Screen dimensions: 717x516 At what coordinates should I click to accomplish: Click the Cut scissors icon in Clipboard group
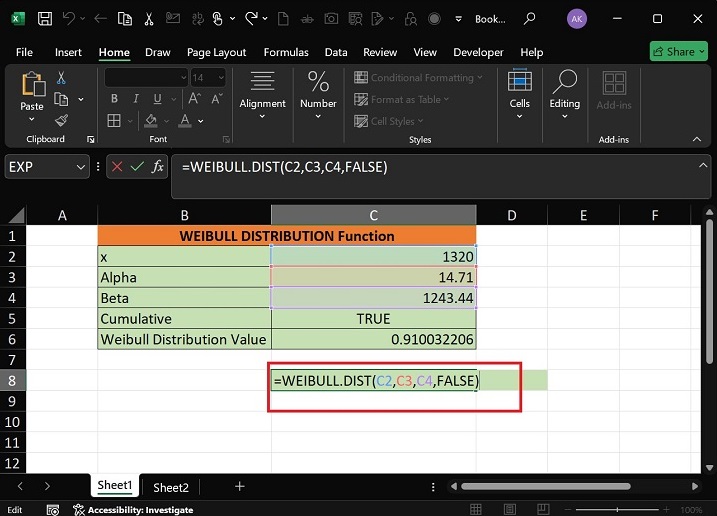pos(61,78)
